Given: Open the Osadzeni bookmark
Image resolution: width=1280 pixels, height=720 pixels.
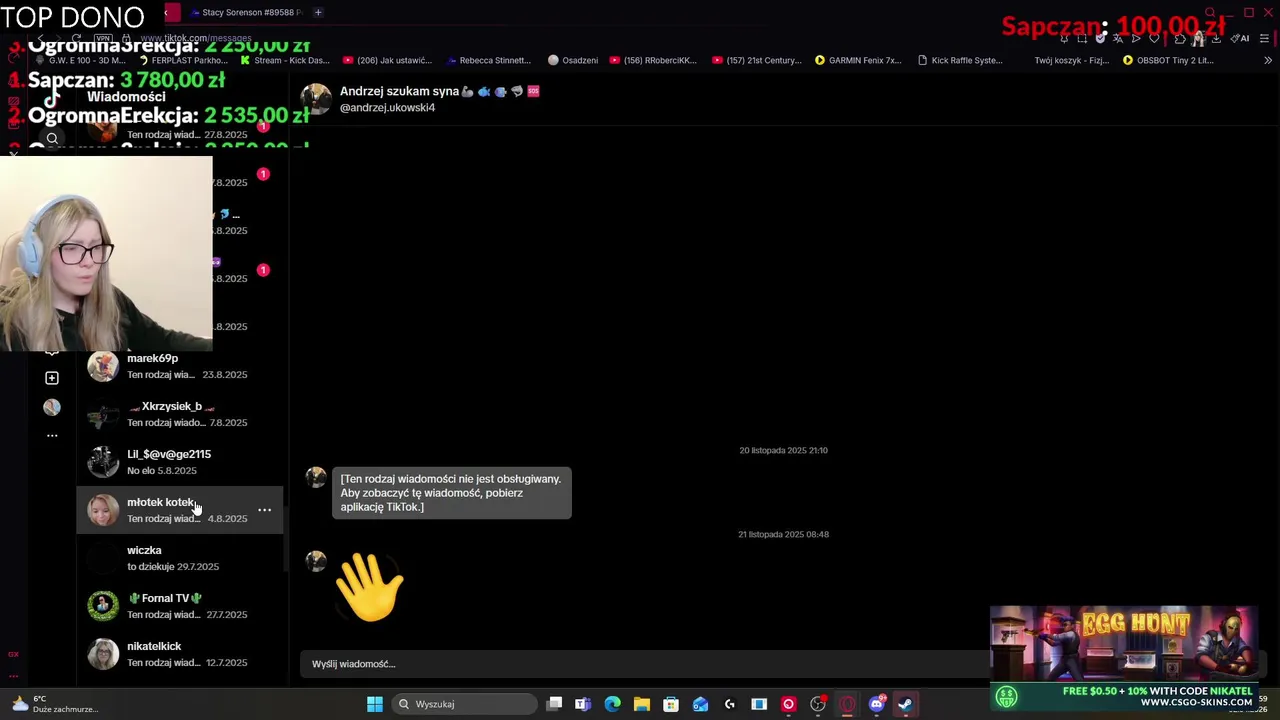Looking at the screenshot, I should [x=573, y=60].
